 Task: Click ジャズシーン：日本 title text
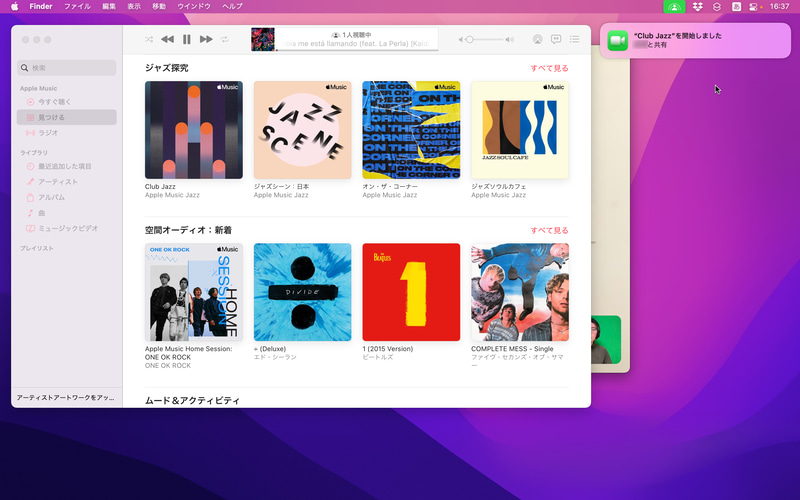pos(282,187)
